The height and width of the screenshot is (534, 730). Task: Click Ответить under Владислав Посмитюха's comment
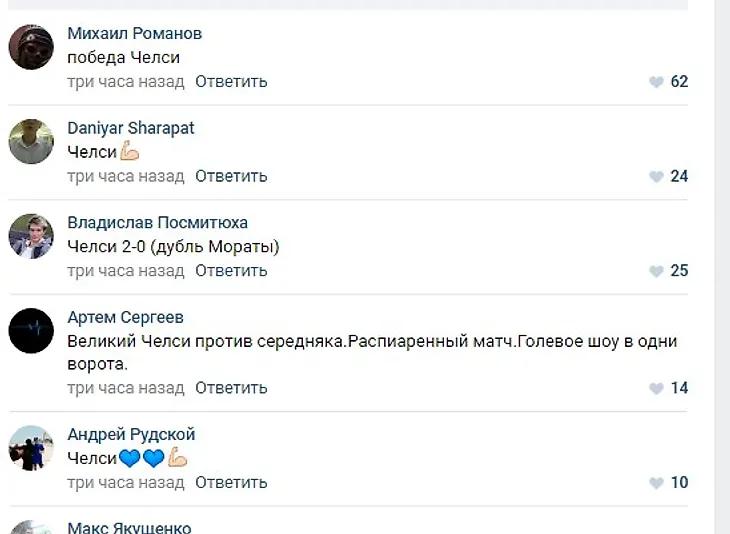(231, 270)
